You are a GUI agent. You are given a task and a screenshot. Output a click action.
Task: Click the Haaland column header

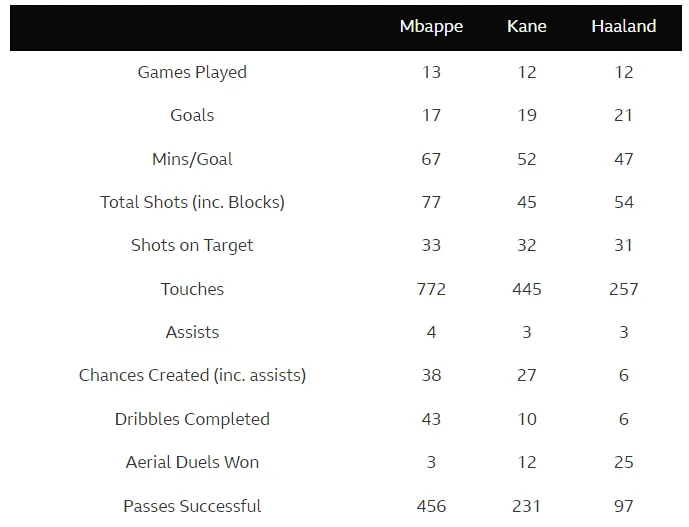coord(624,27)
